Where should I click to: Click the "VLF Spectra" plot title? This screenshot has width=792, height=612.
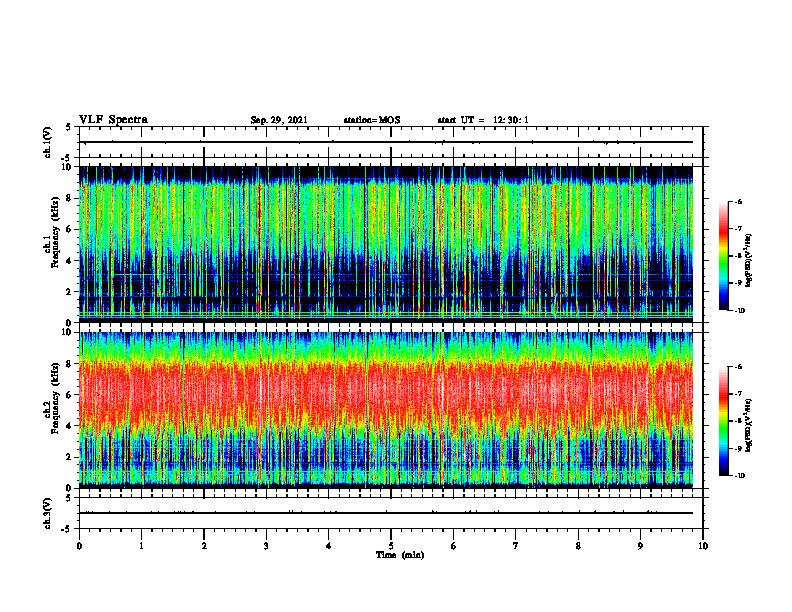(113, 120)
